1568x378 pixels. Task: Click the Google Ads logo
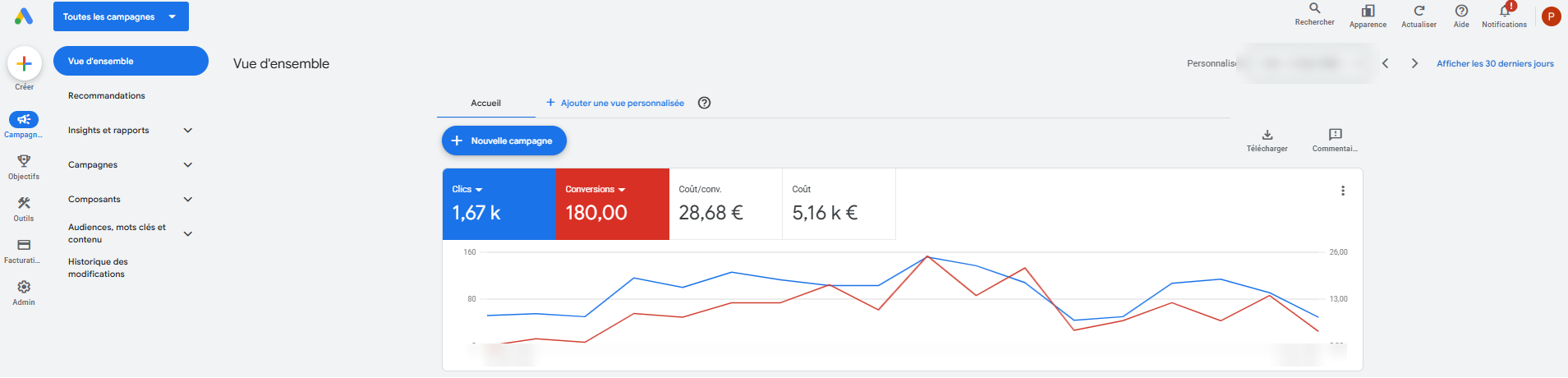tap(24, 16)
